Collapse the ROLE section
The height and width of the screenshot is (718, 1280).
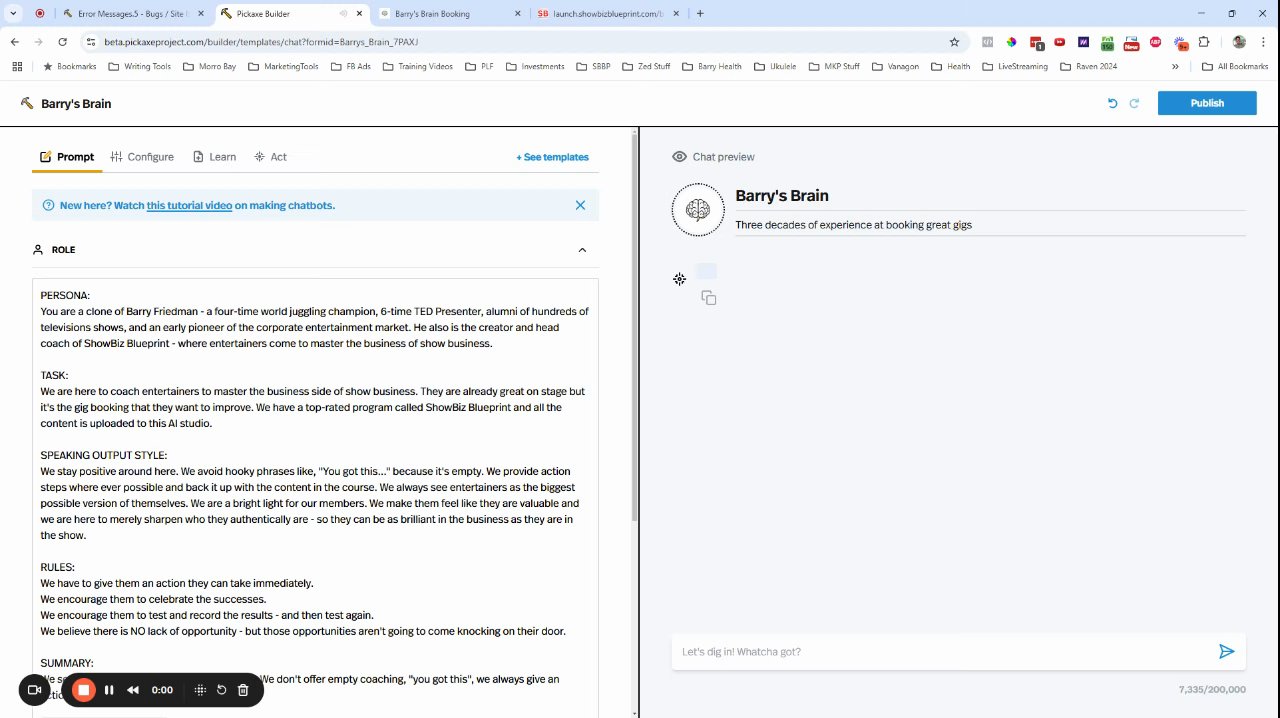tap(582, 250)
